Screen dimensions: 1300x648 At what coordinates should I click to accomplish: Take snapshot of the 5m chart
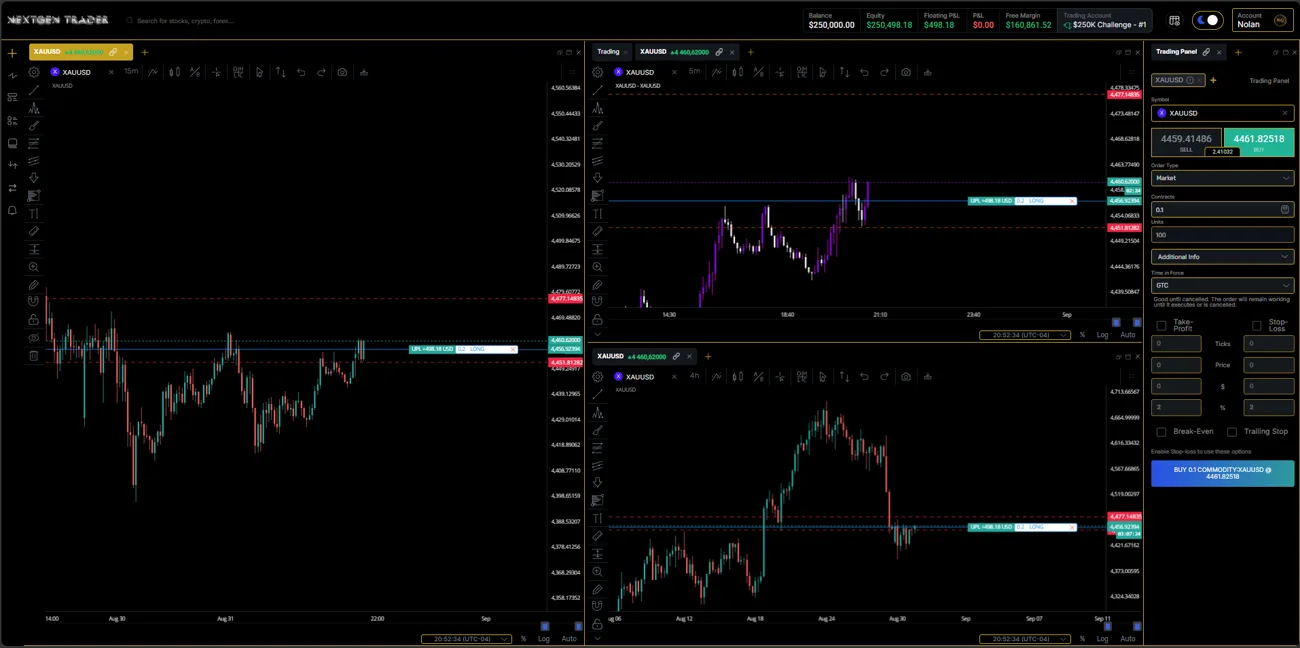pos(905,72)
